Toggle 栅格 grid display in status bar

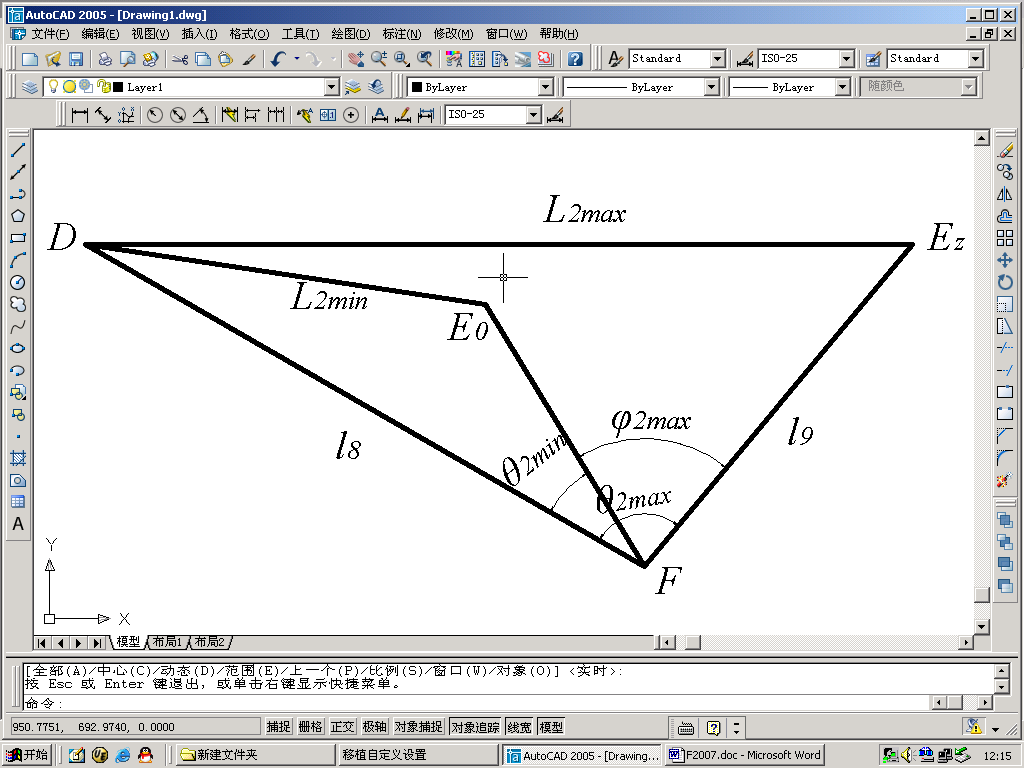tap(311, 727)
